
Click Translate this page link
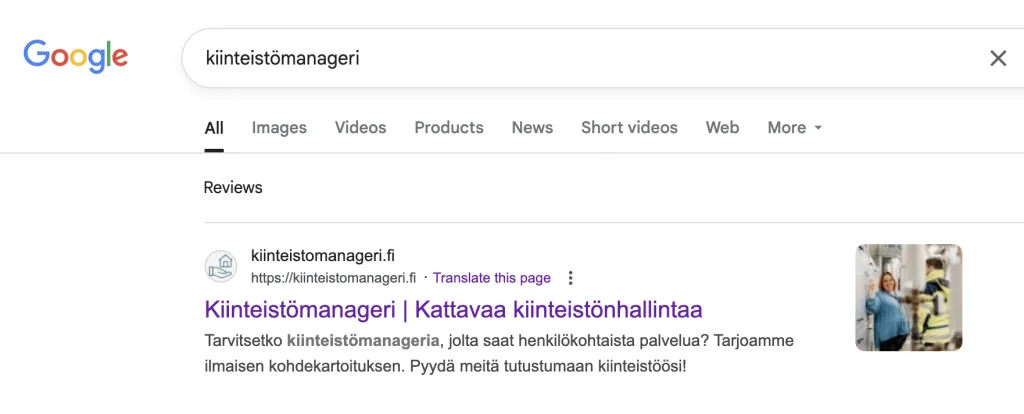point(491,278)
